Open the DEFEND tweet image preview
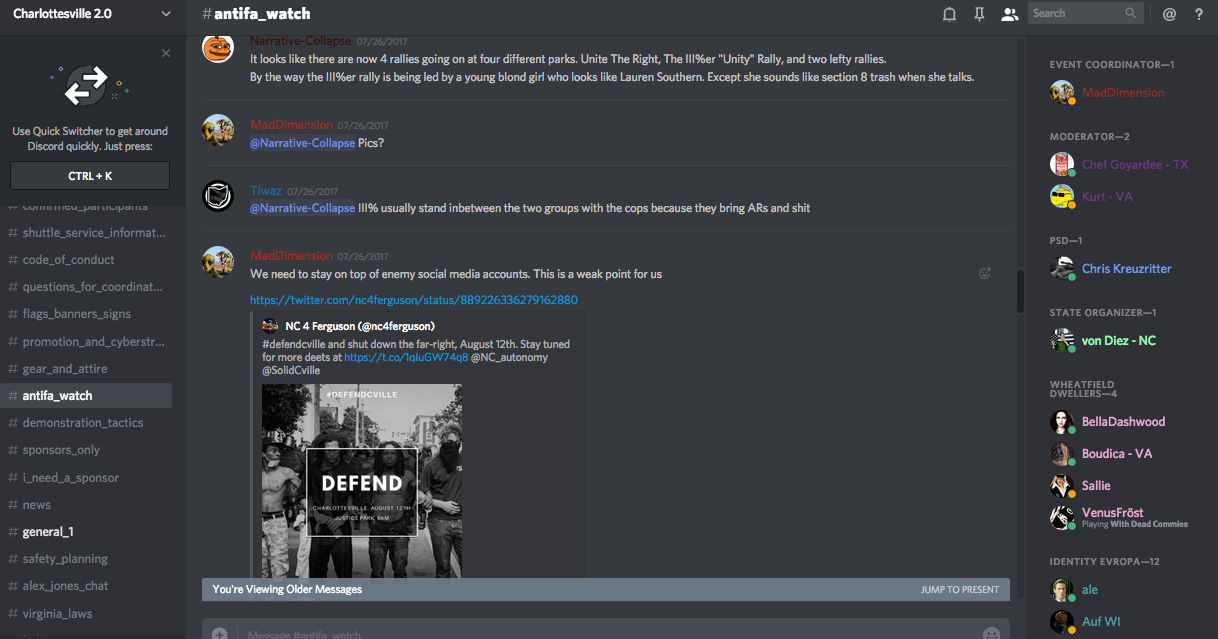 click(x=361, y=481)
